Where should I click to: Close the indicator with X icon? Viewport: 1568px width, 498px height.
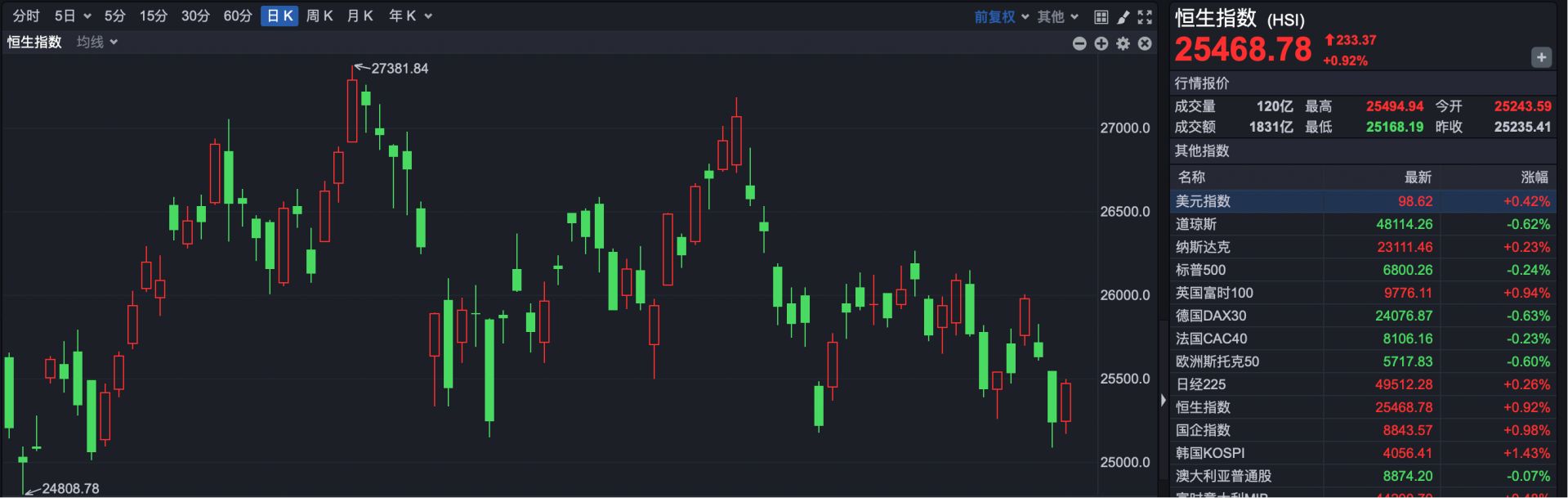pos(1145,43)
